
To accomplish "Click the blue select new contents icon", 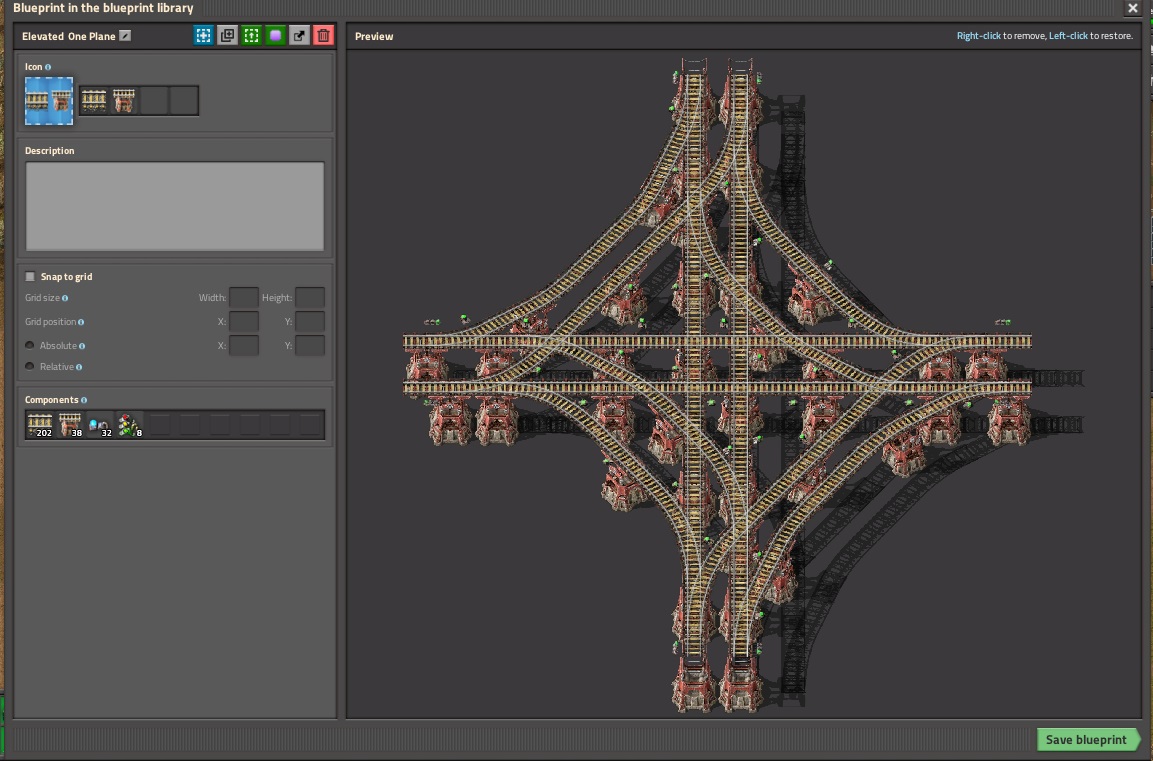I will point(203,36).
